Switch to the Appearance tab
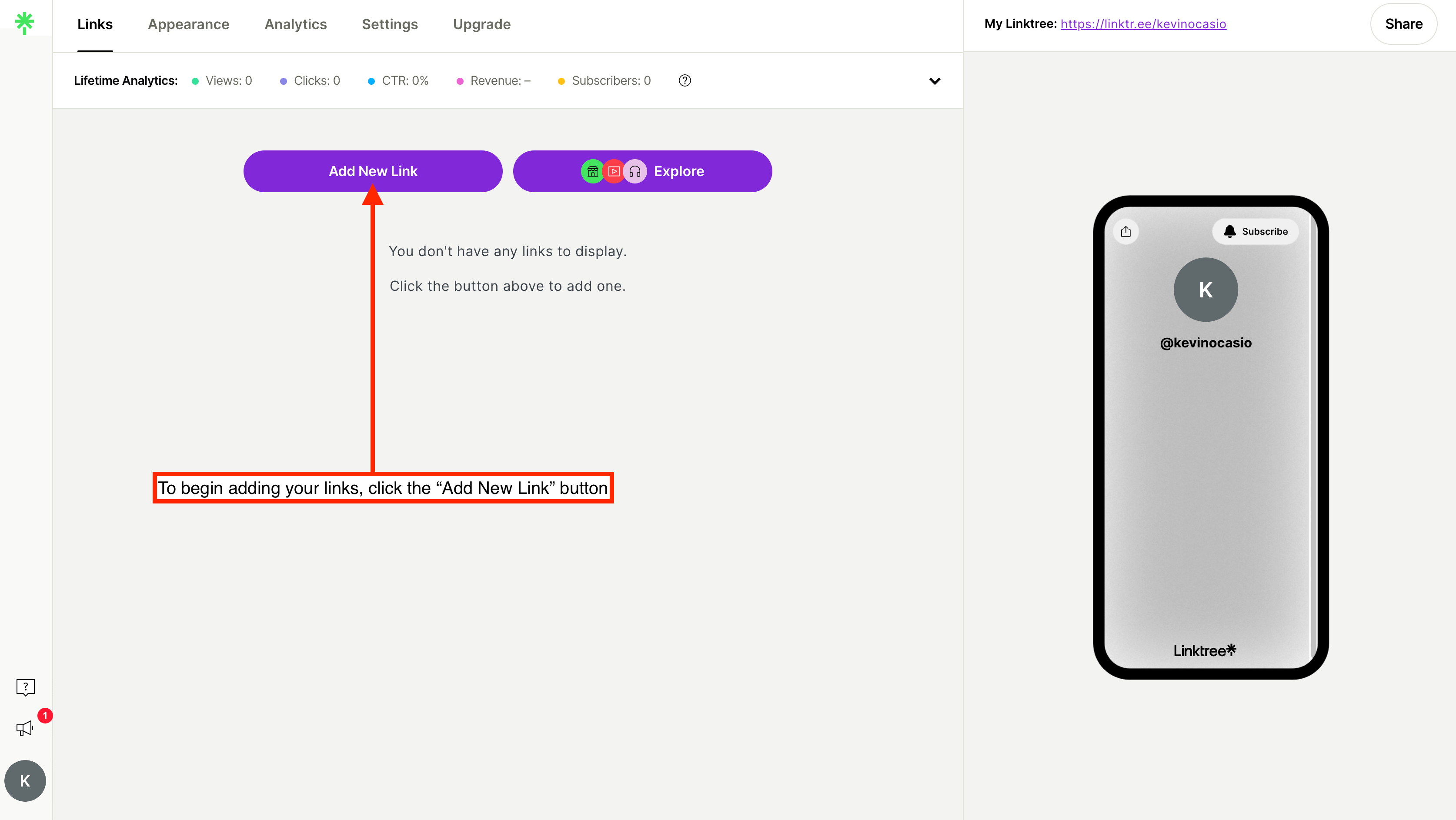 click(x=188, y=24)
